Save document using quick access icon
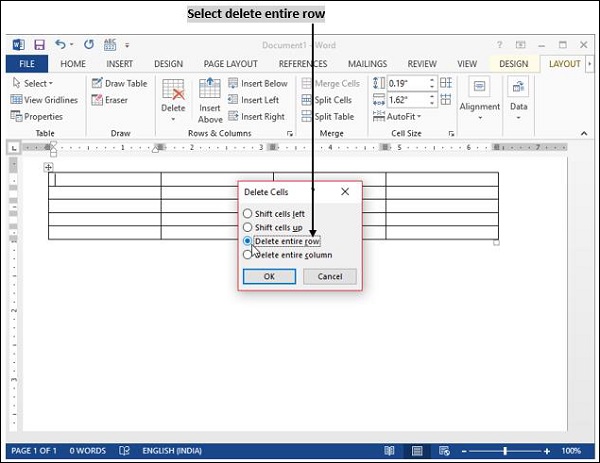Viewport: 600px width, 463px height. pos(40,45)
